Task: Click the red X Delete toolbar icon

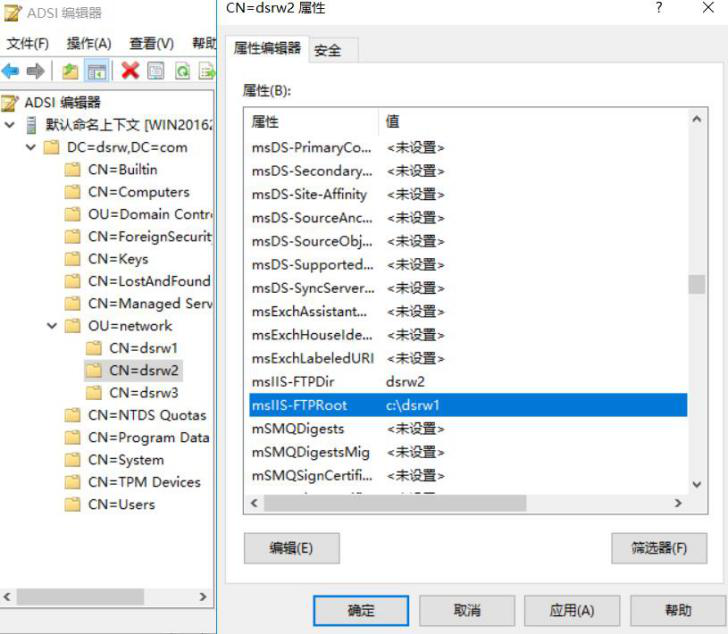Action: point(130,71)
